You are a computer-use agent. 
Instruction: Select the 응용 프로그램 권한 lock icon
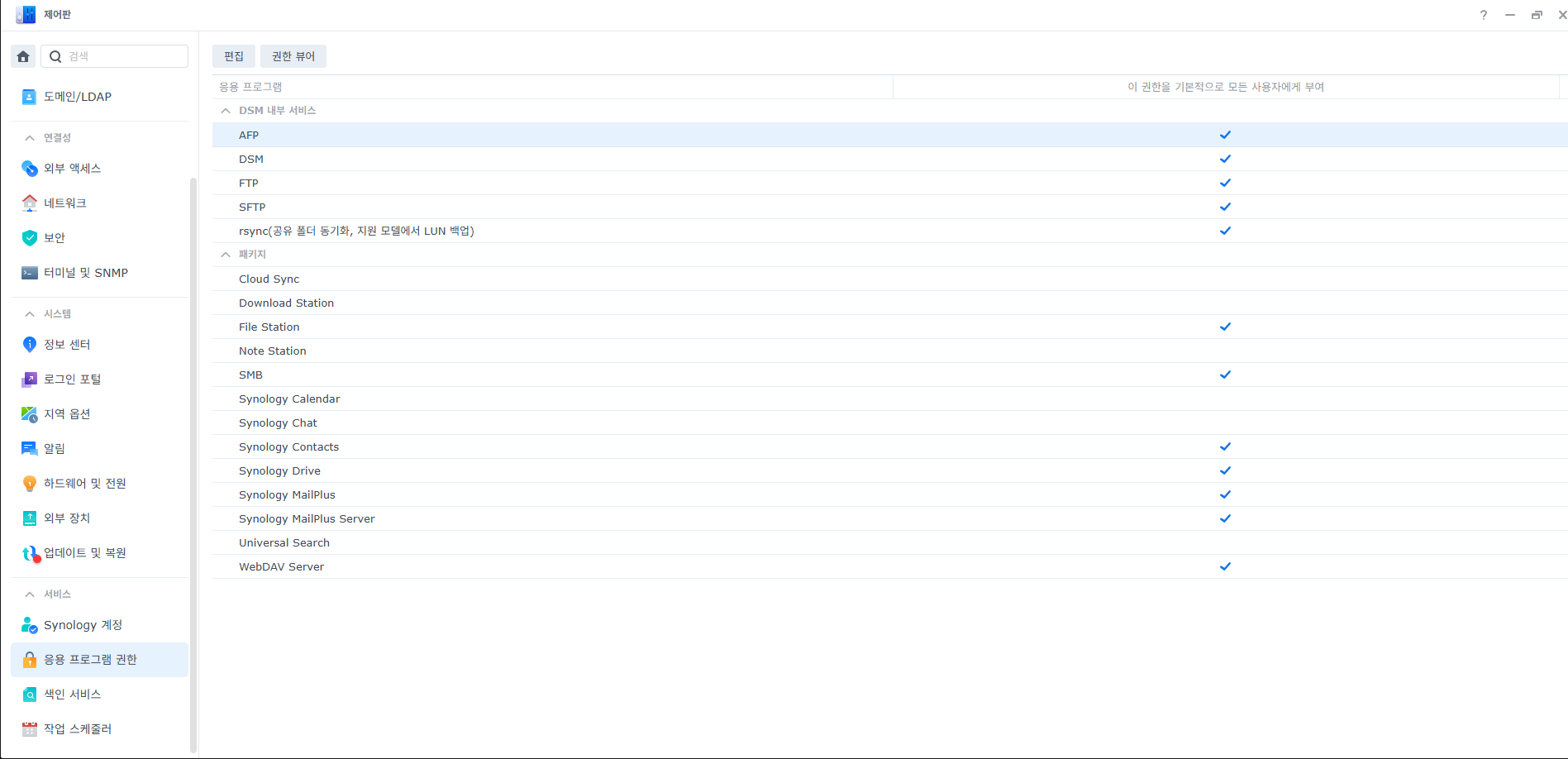coord(30,660)
